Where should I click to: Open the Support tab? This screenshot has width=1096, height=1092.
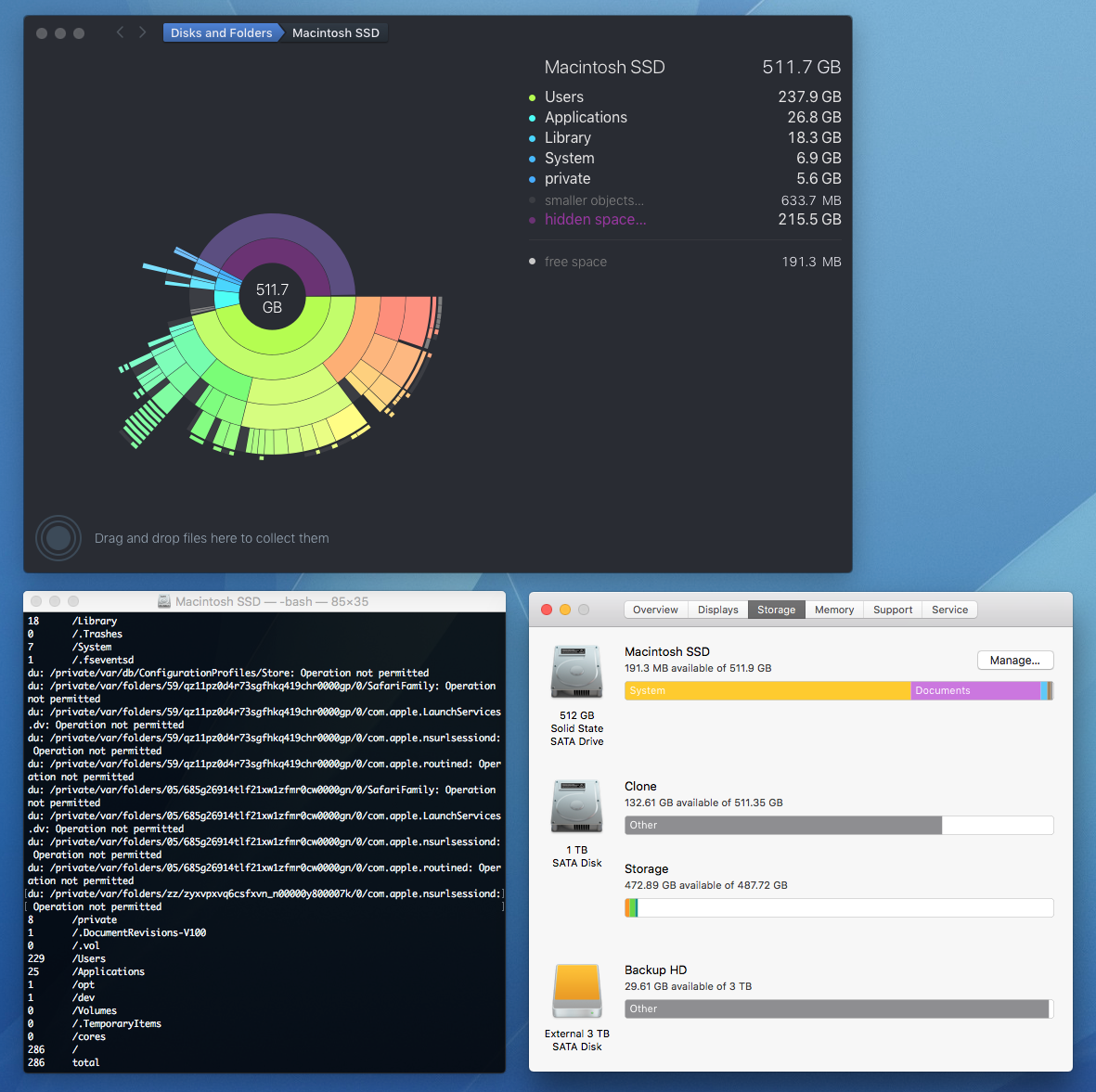(x=893, y=610)
